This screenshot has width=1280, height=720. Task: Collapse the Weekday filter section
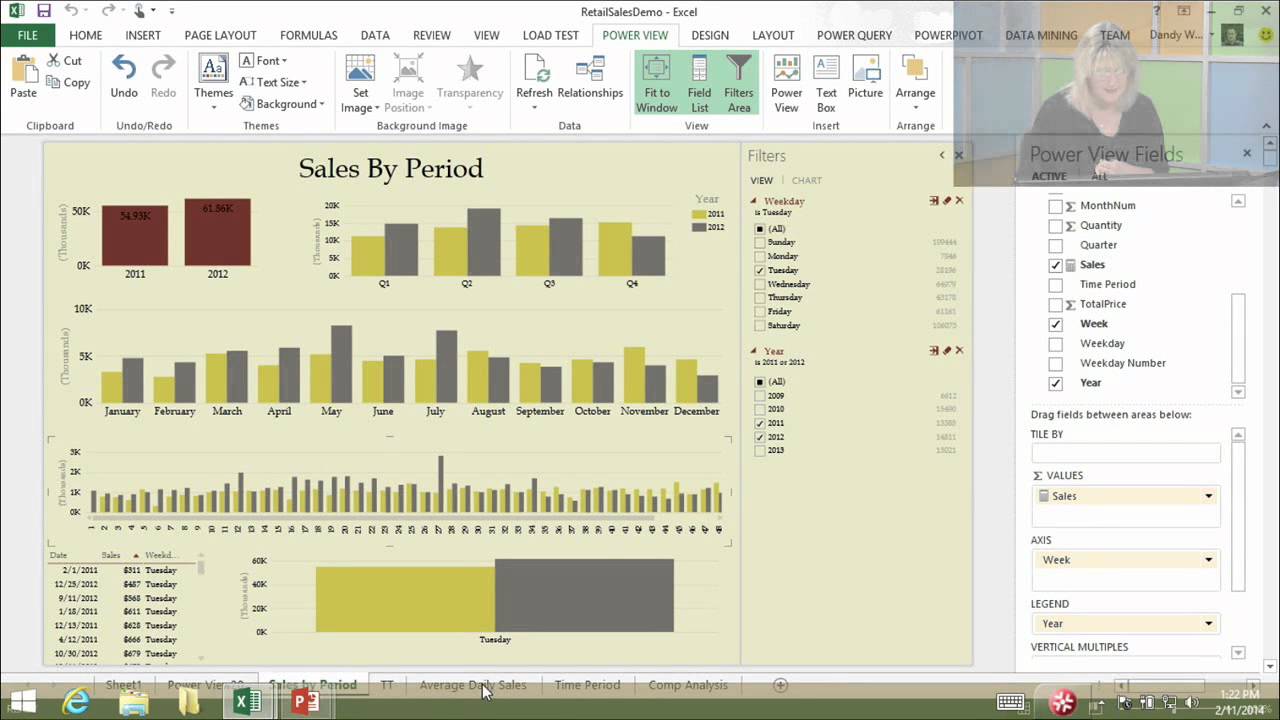coord(754,201)
